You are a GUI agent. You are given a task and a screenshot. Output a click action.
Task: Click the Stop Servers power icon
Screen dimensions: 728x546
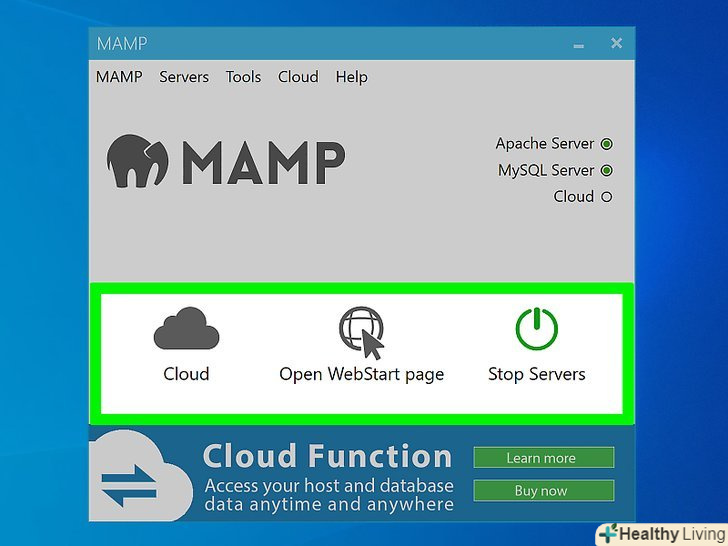536,329
